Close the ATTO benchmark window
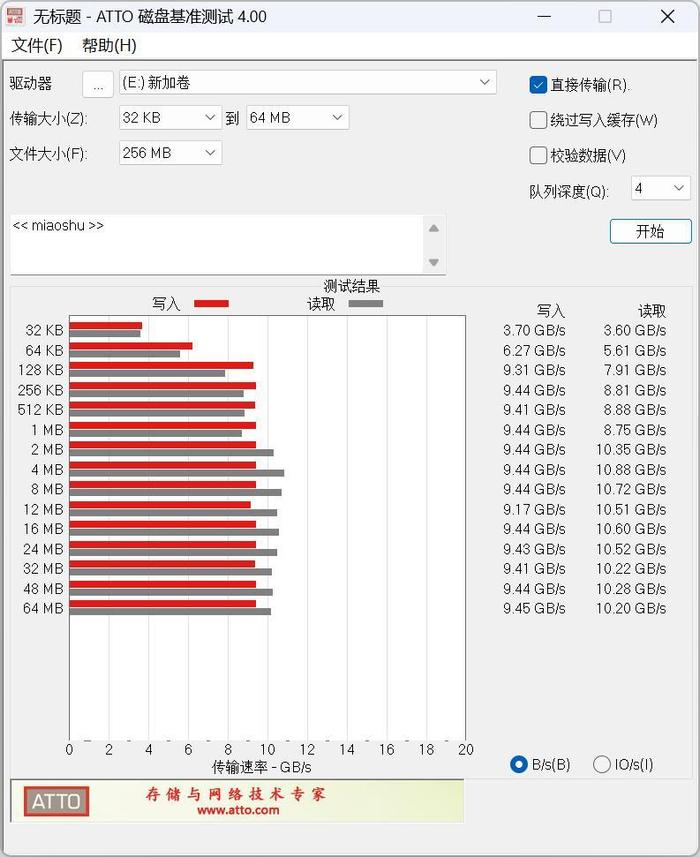The width and height of the screenshot is (700, 857). pos(667,16)
